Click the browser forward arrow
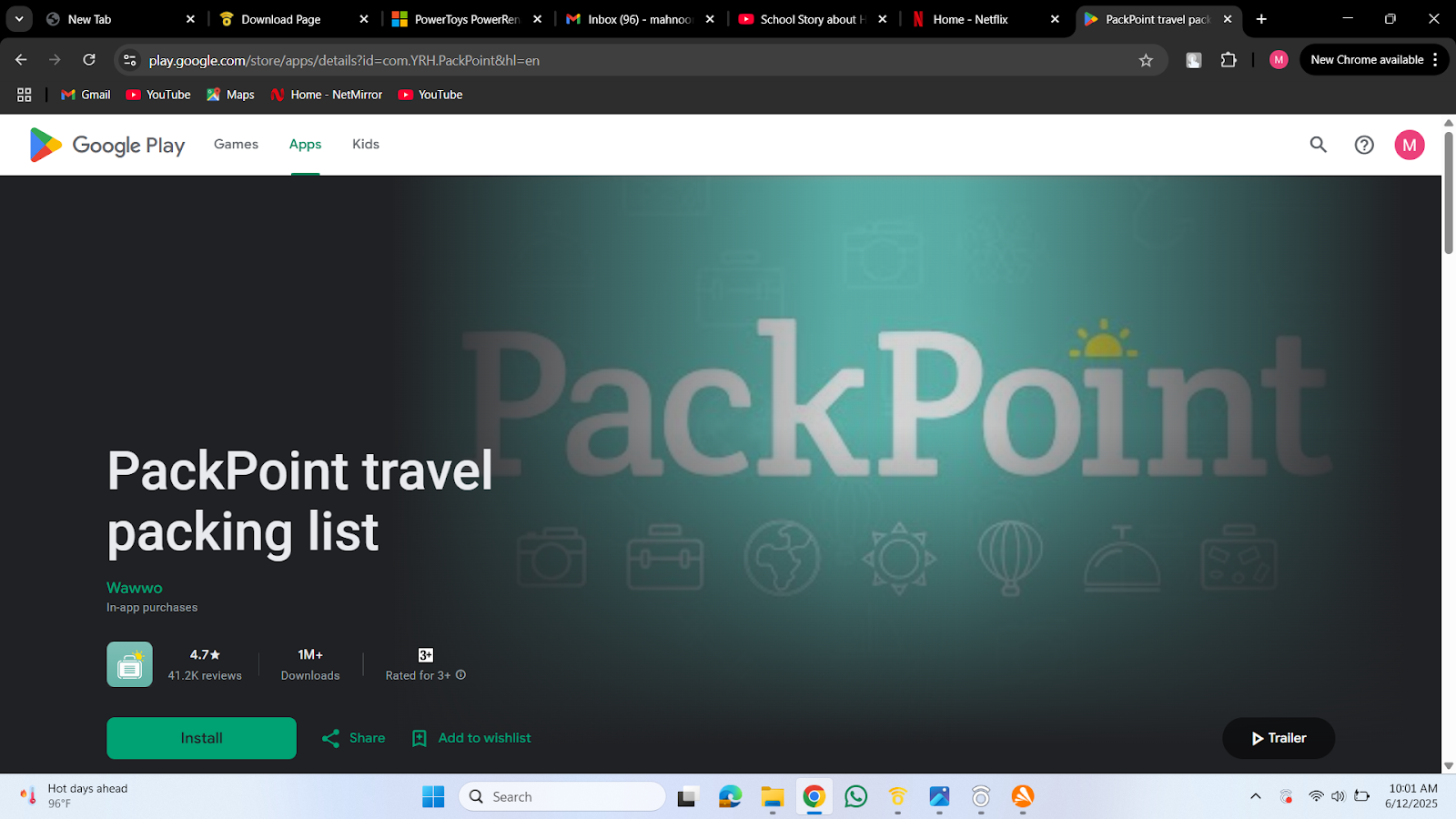 [x=55, y=60]
